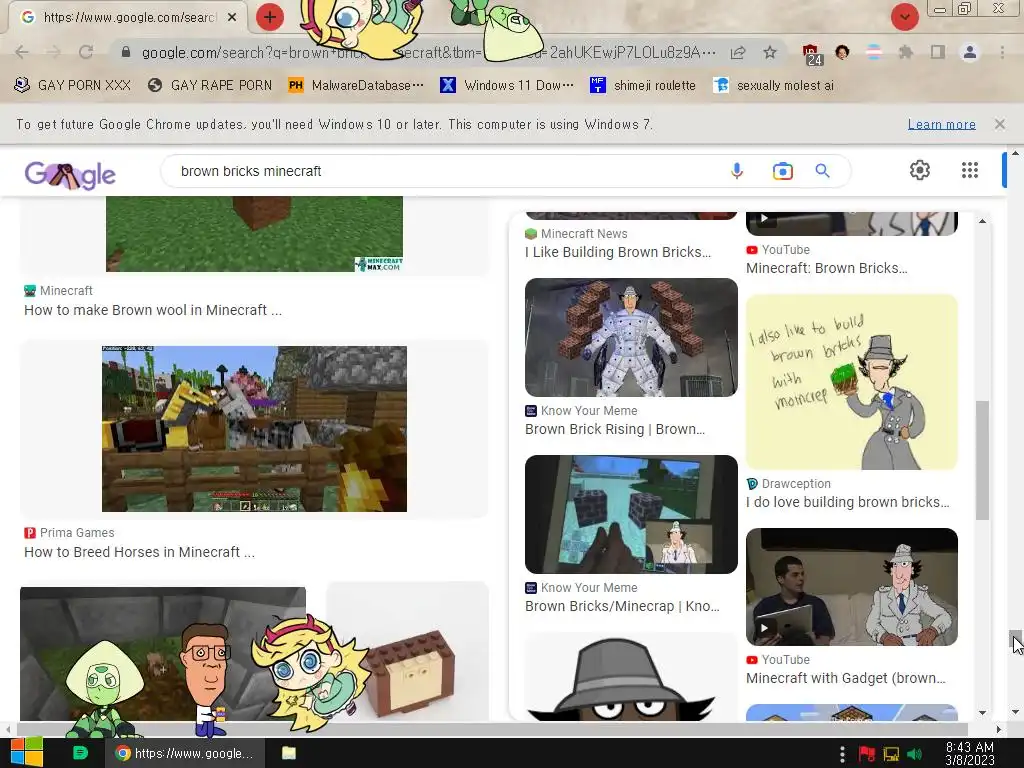Select the google.com/search browser tab
1024x768 pixels.
pos(129,18)
